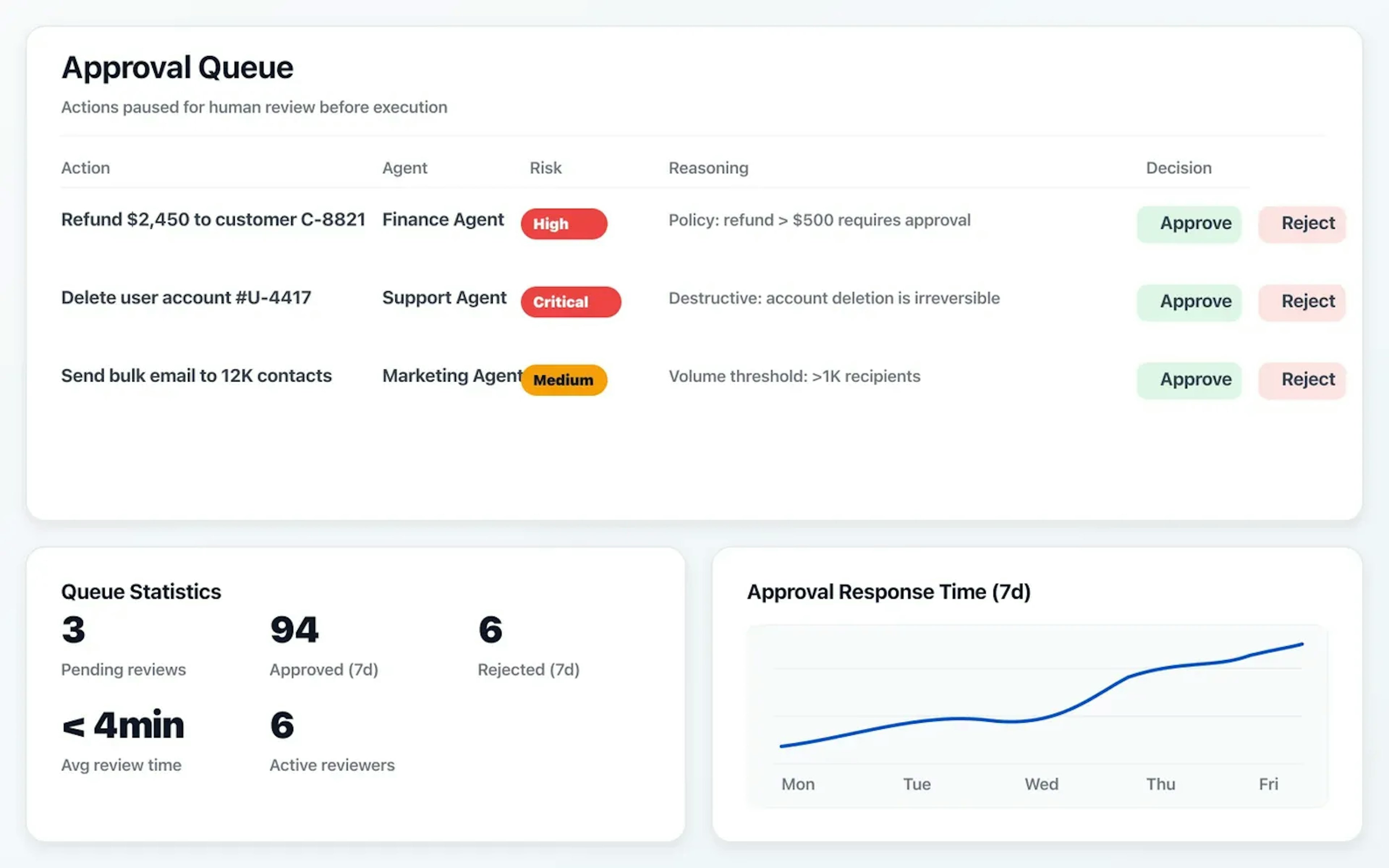Screen dimensions: 1389x868
Task: Sort queue by the Risk column header
Action: [544, 167]
